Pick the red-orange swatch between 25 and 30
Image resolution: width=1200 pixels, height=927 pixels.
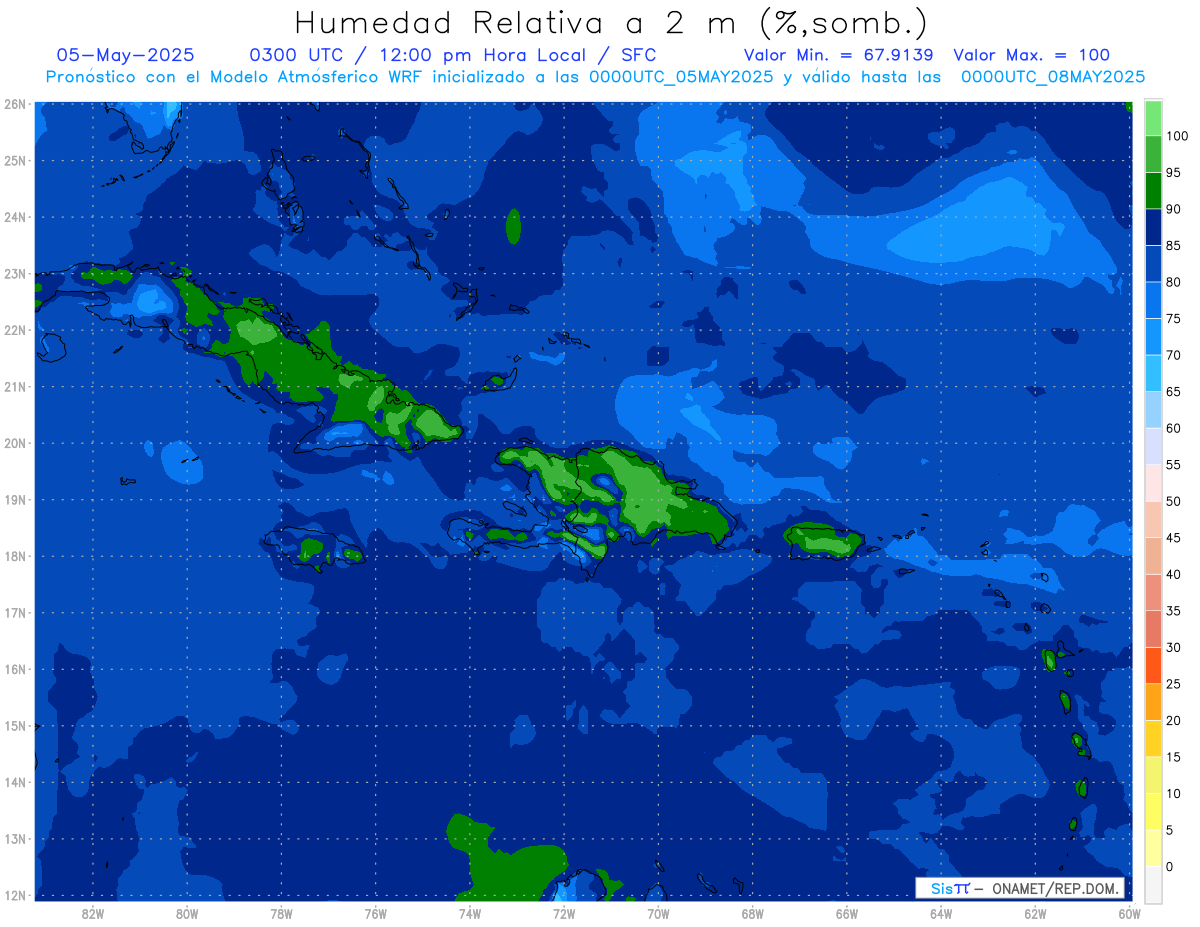[1153, 666]
